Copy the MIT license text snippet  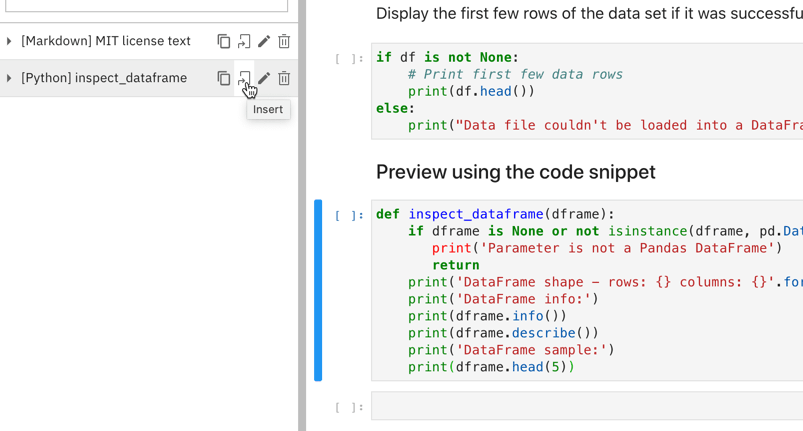(224, 41)
